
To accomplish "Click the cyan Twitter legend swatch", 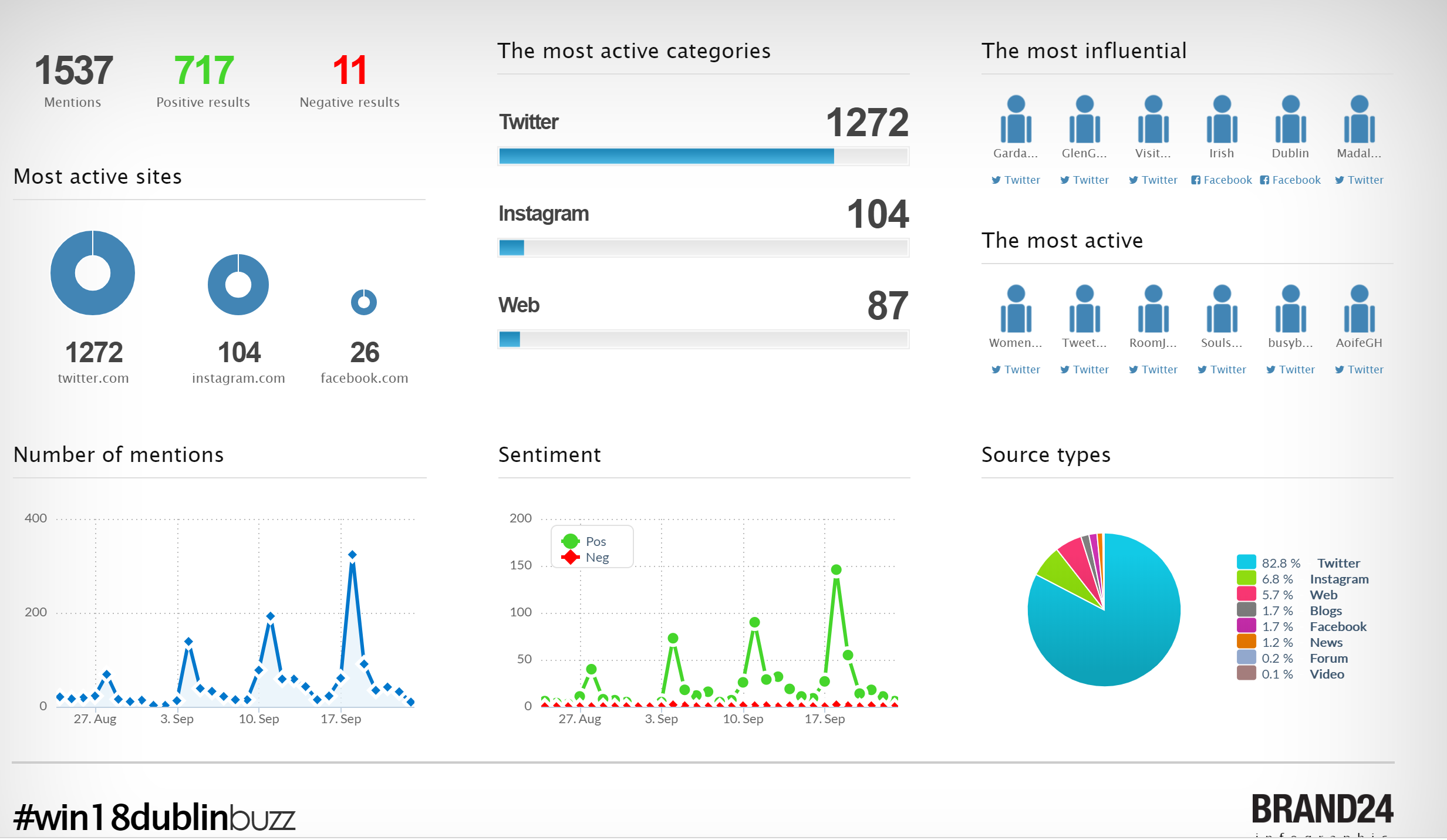I will coord(1246,562).
